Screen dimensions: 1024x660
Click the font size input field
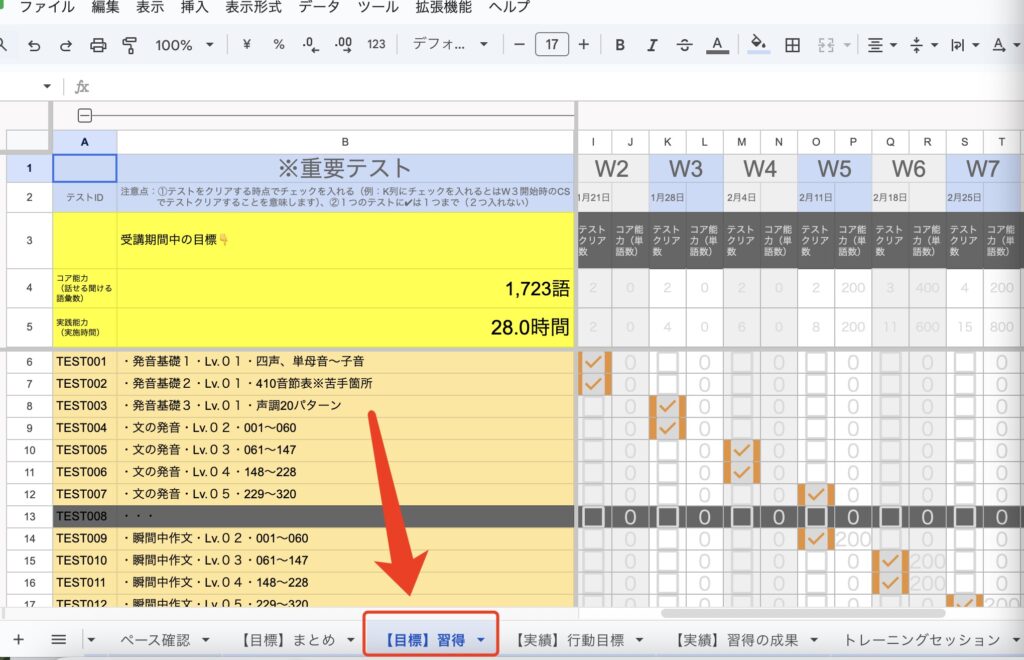coord(552,45)
